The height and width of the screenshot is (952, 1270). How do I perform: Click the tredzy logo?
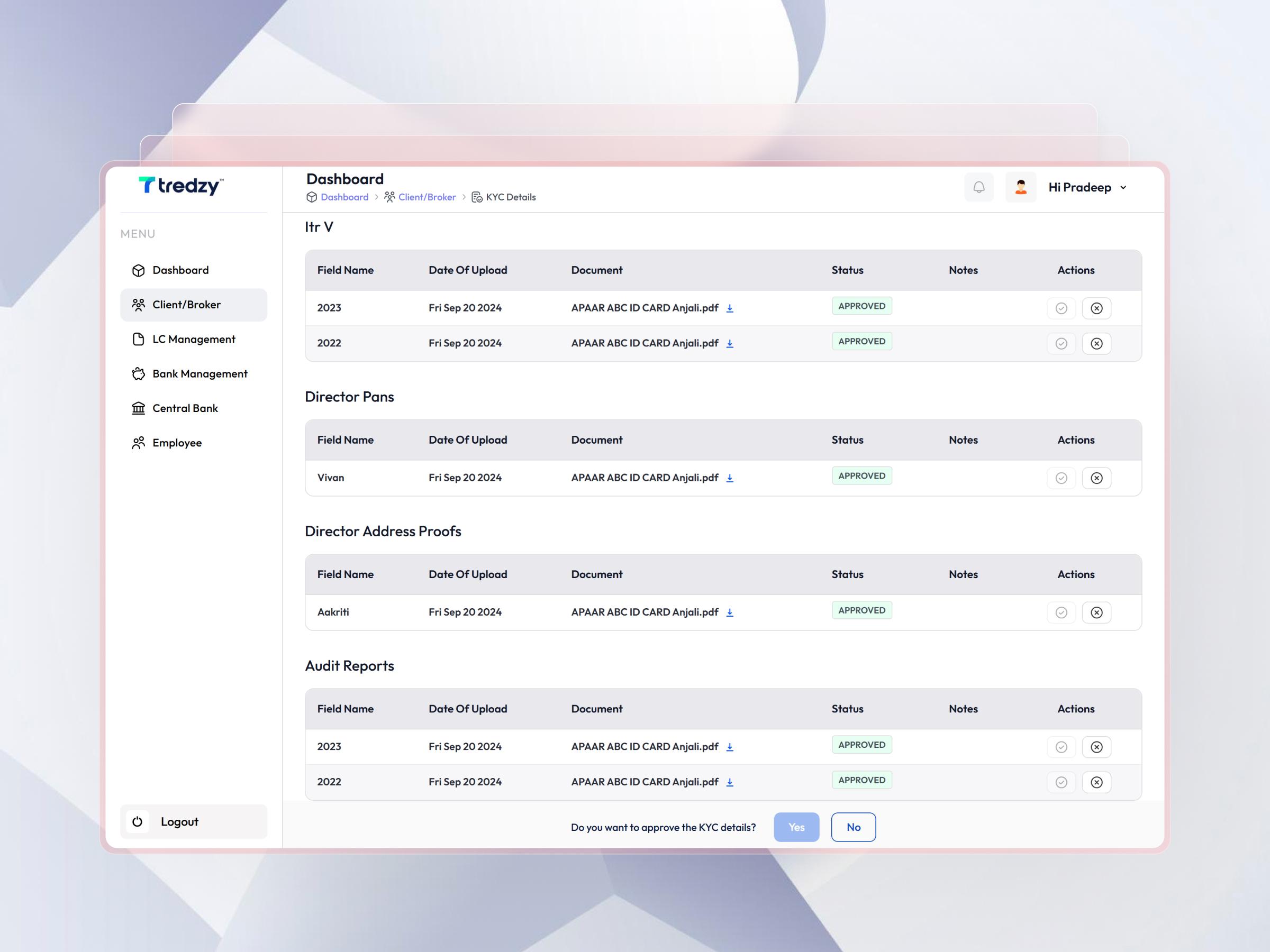click(x=179, y=186)
